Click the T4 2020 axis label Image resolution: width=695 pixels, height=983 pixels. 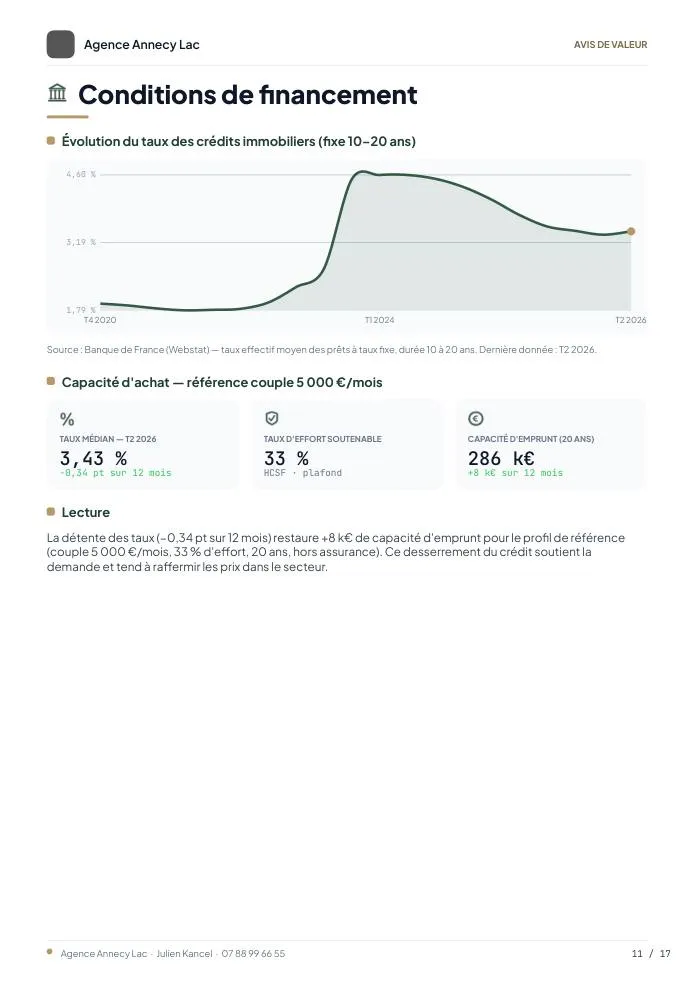coord(100,320)
